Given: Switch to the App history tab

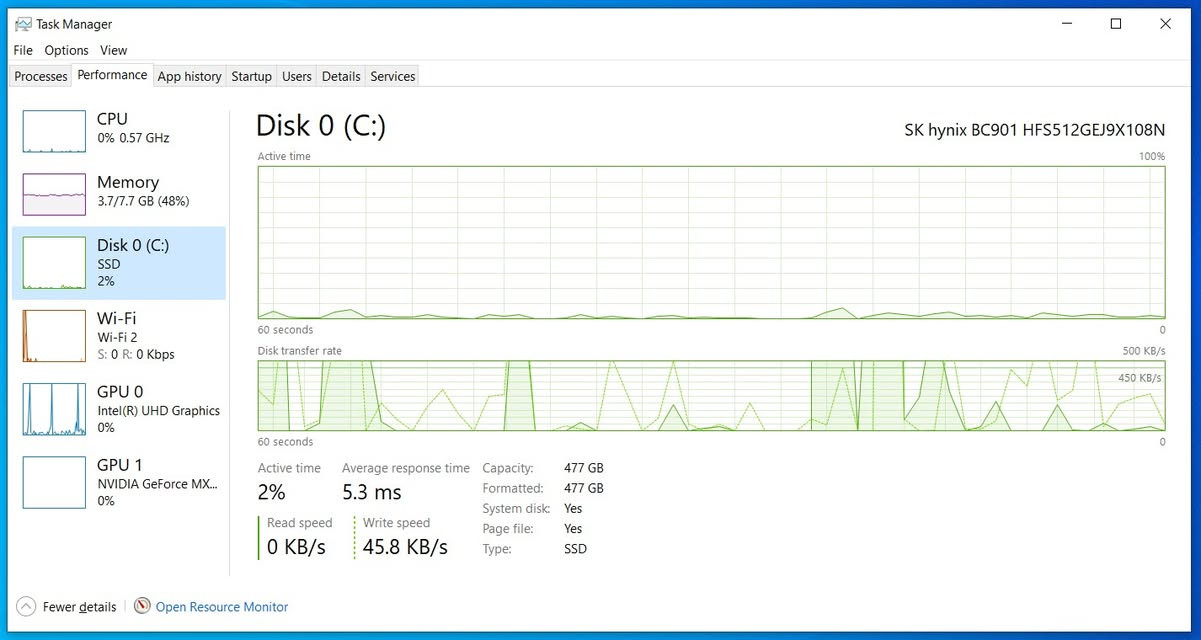Looking at the screenshot, I should 190,76.
